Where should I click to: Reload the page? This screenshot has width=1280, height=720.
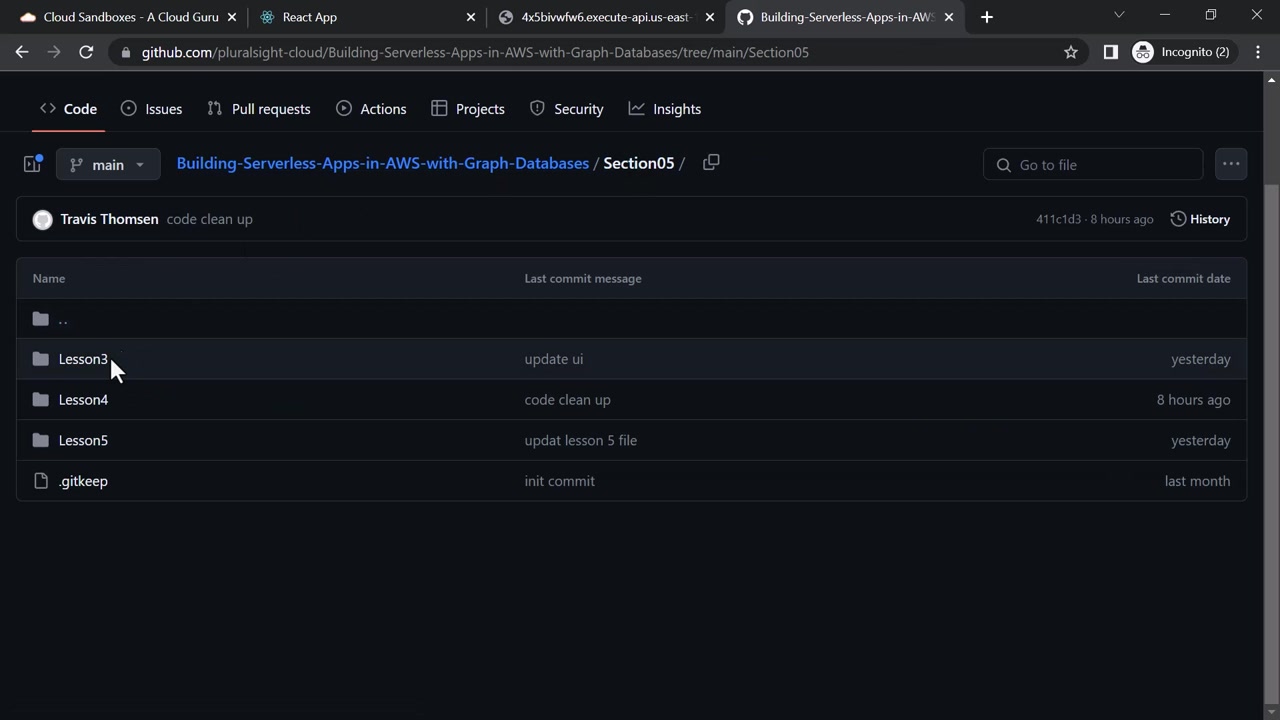[86, 52]
